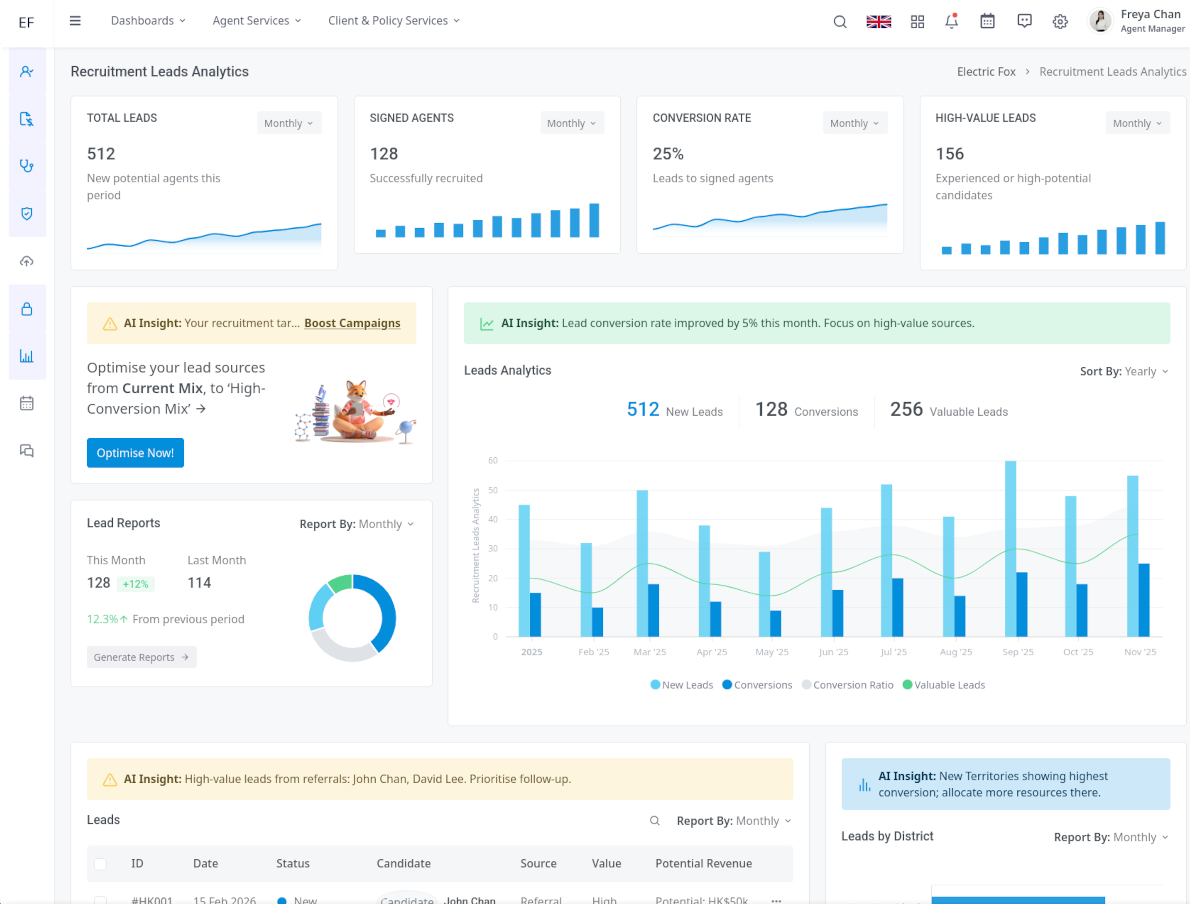Open the Client & Policy Services menu
This screenshot has width=1190, height=904.
pos(394,20)
